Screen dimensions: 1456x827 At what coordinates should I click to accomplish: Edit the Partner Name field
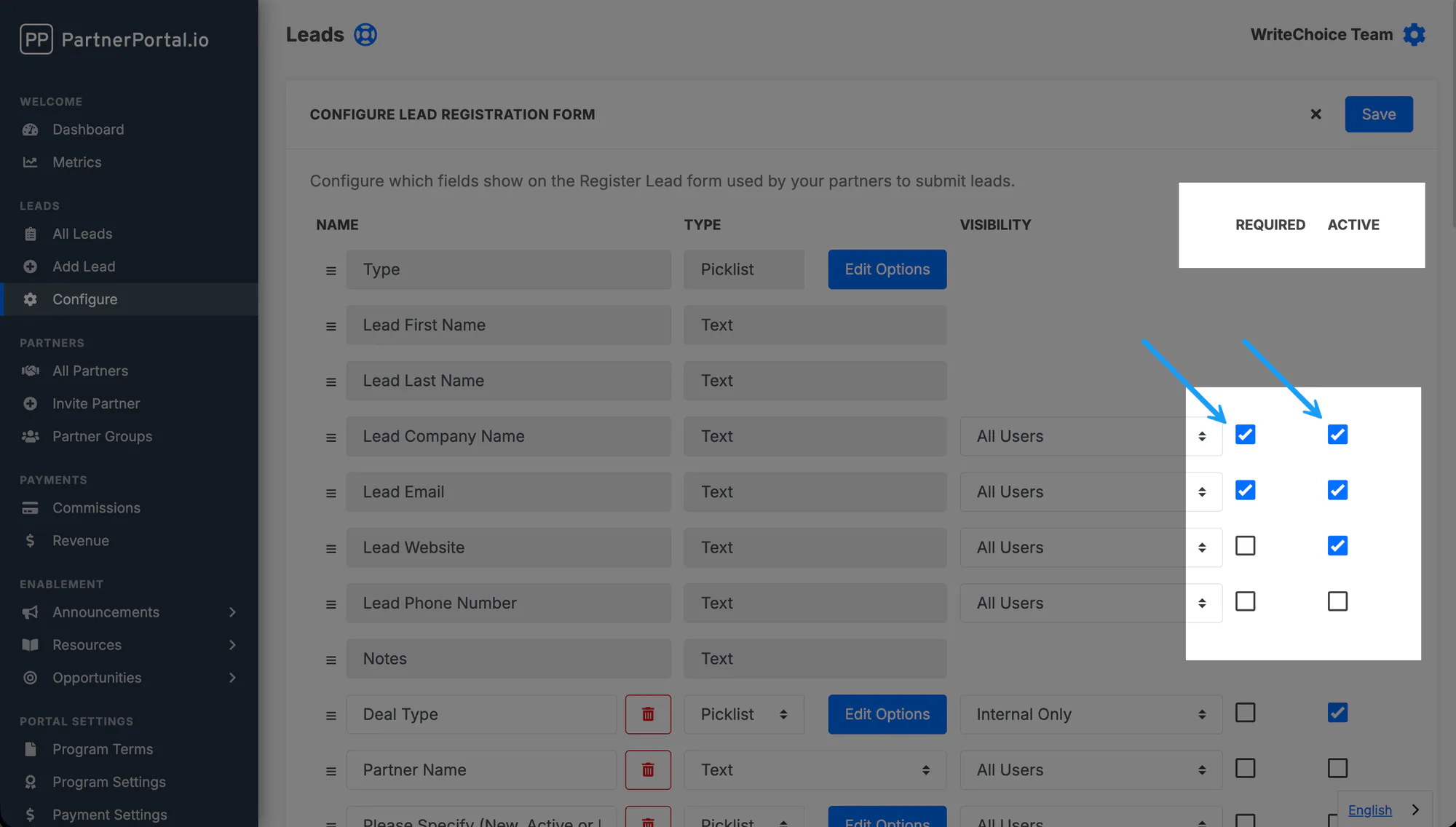[x=481, y=770]
